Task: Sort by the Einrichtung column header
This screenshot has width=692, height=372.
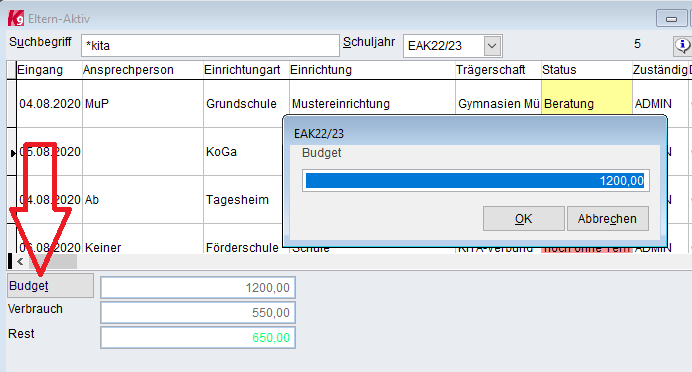Action: (x=372, y=70)
